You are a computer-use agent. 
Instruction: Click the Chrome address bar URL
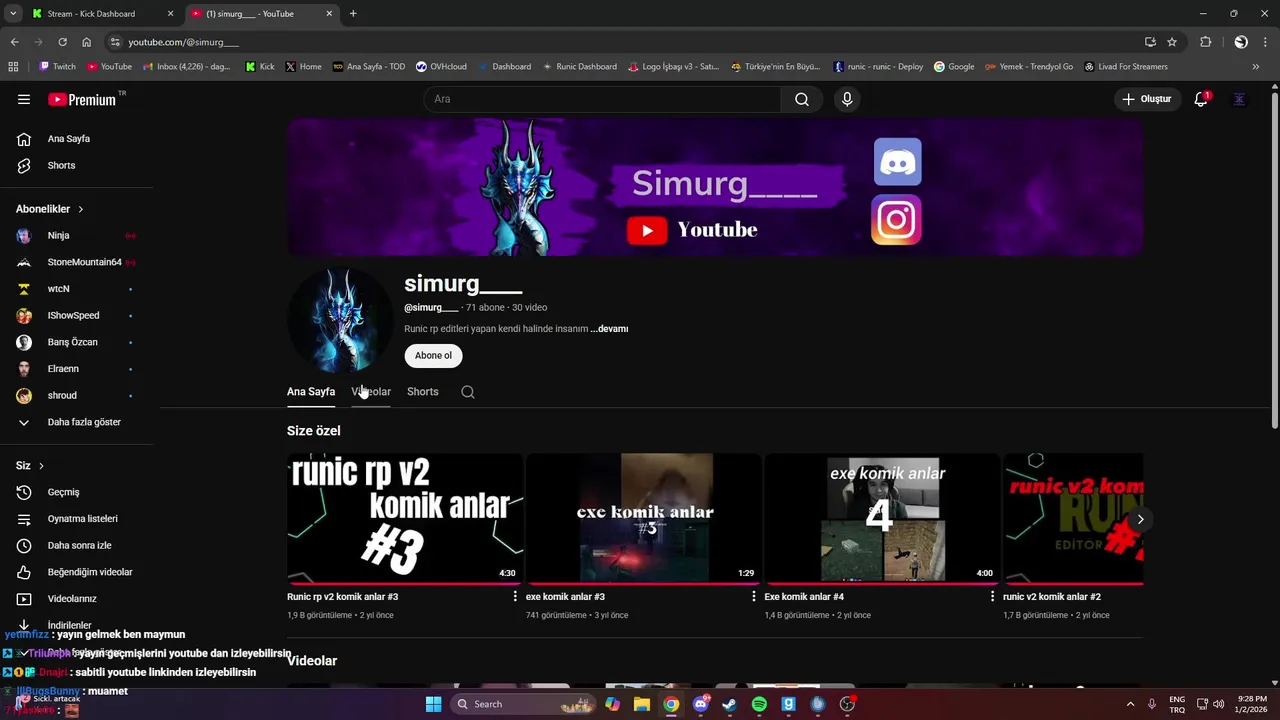tap(183, 42)
